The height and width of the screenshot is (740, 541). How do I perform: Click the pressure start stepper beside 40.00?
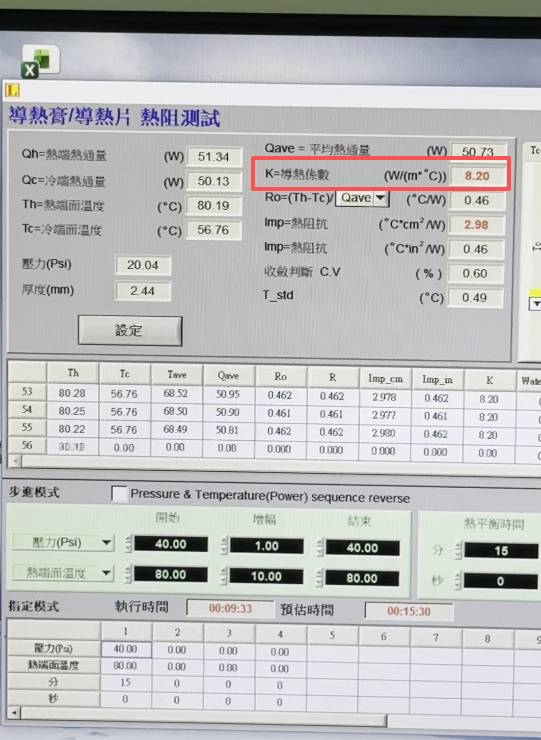click(x=128, y=544)
